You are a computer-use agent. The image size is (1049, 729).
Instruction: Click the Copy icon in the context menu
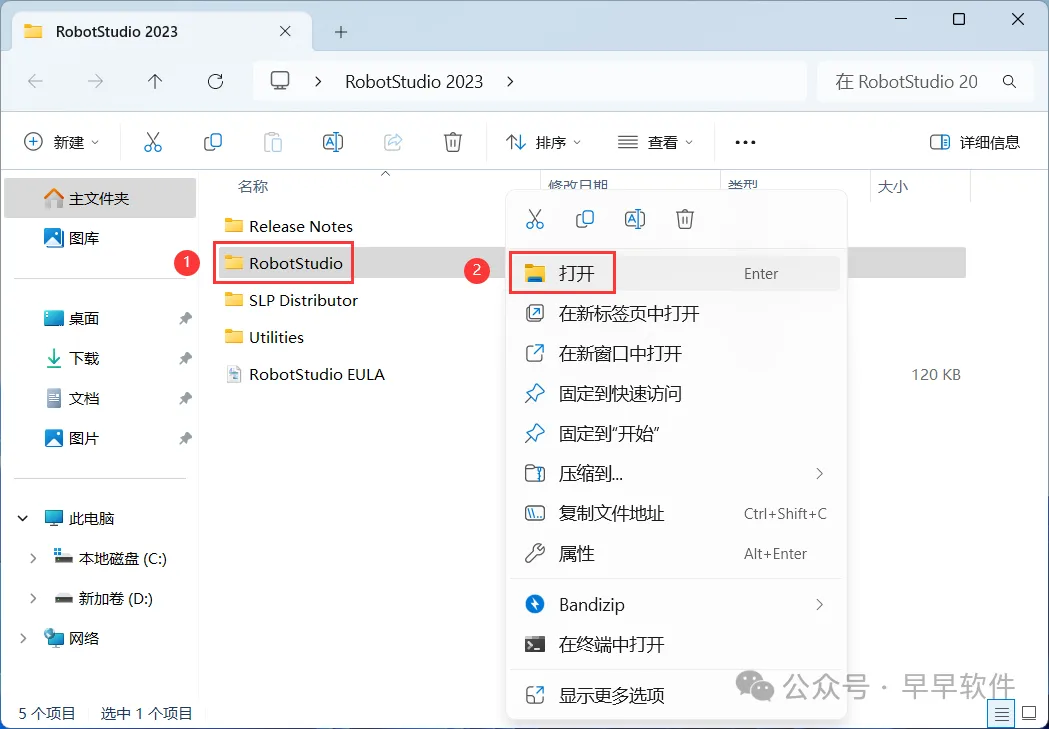point(585,219)
